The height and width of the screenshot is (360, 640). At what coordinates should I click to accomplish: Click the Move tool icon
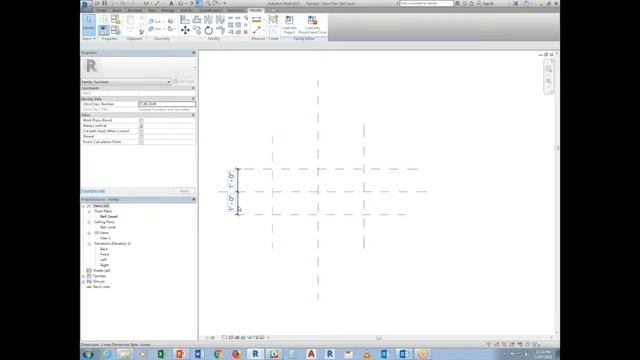(185, 30)
